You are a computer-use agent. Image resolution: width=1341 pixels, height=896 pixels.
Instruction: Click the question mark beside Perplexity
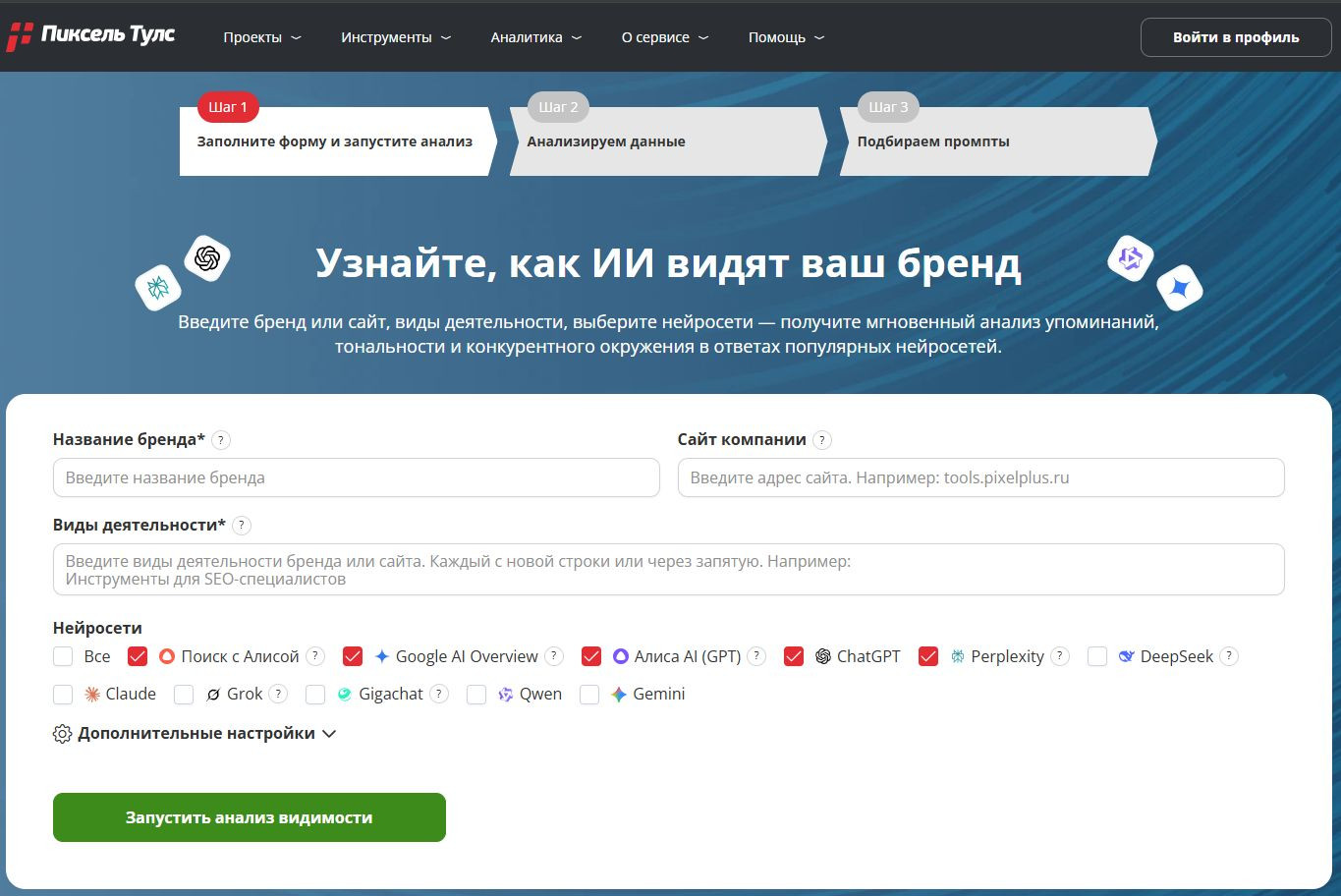click(x=1060, y=656)
